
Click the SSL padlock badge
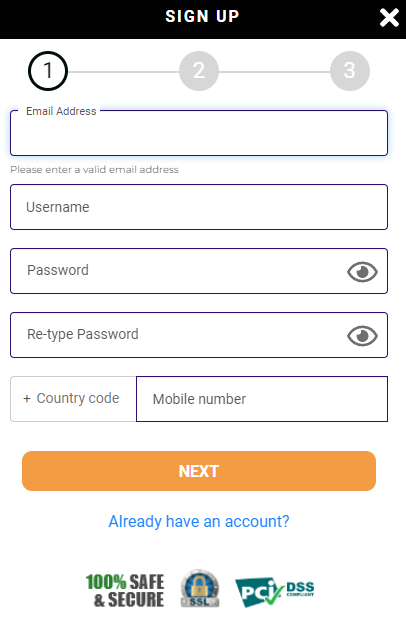click(x=200, y=588)
